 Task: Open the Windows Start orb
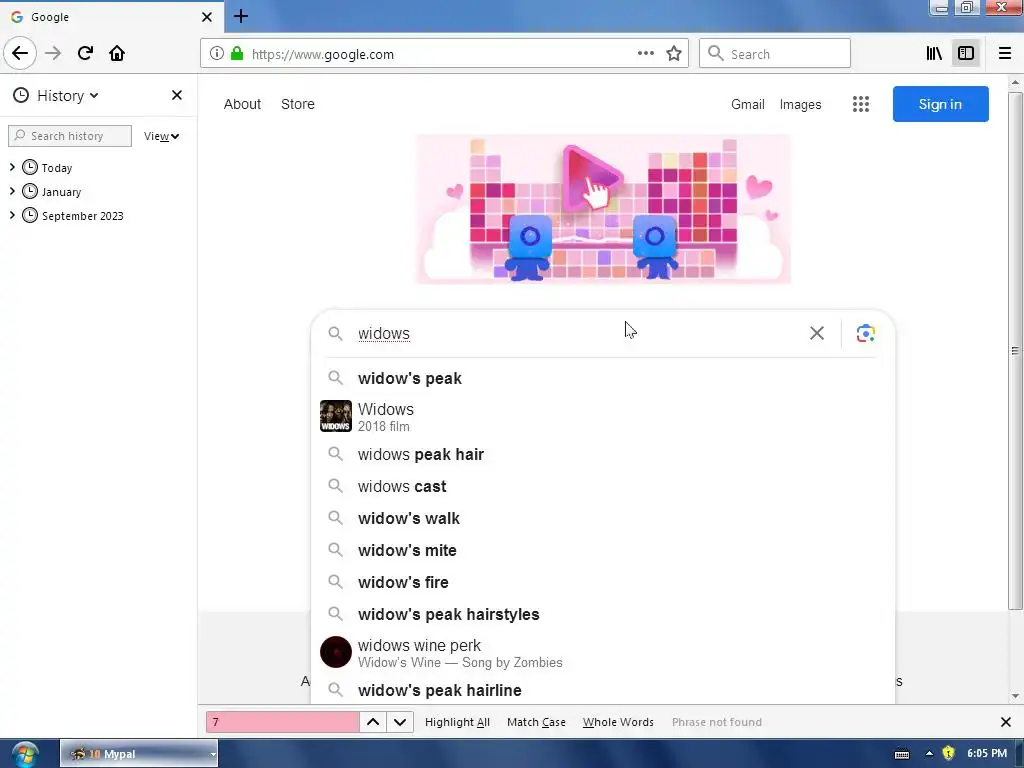point(25,754)
